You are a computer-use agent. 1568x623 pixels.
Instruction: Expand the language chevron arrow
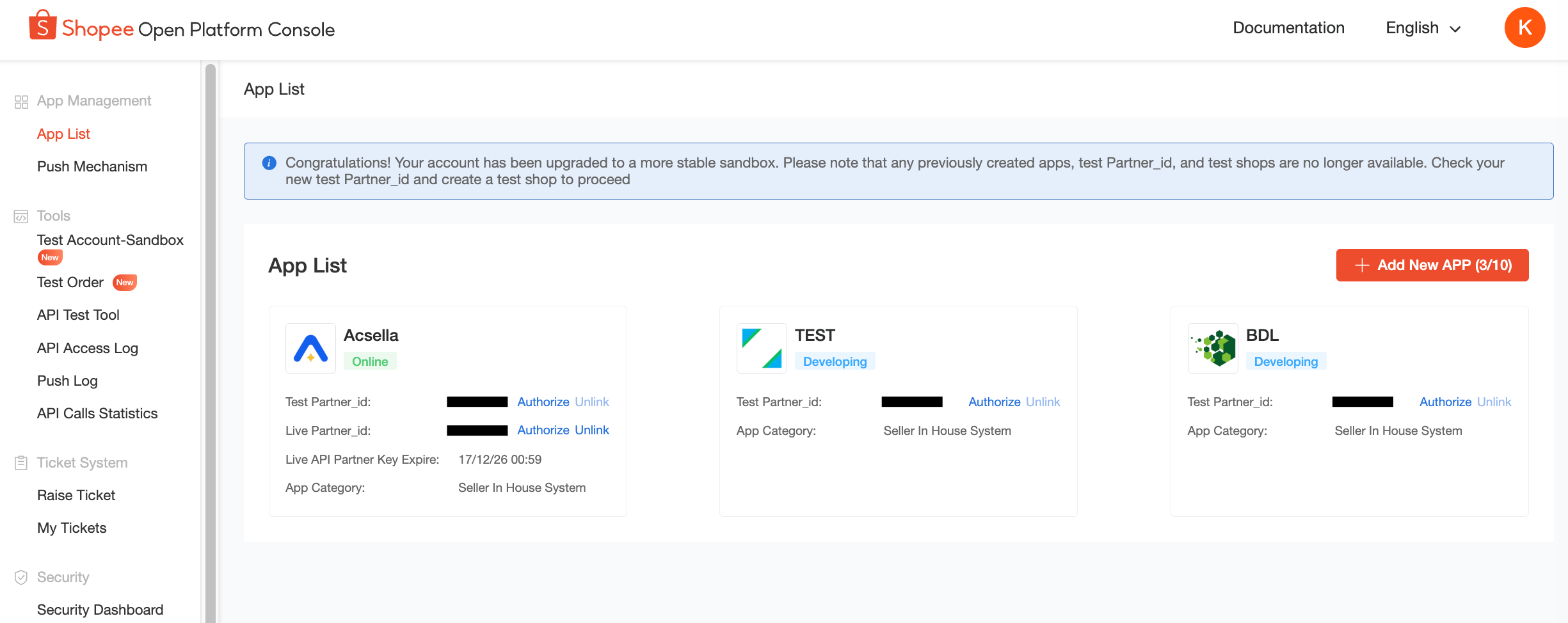pyautogui.click(x=1455, y=29)
